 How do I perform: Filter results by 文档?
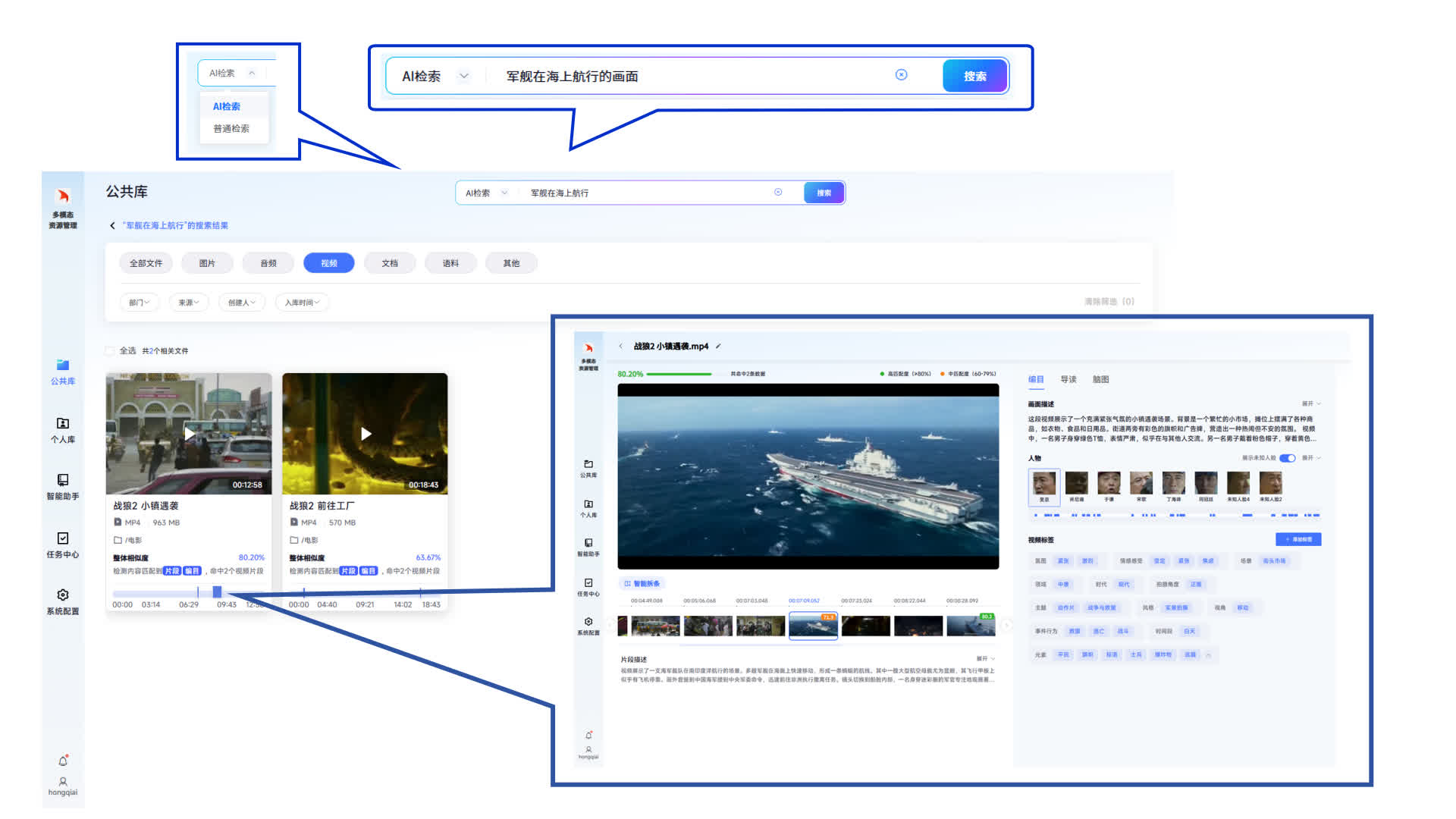(390, 263)
